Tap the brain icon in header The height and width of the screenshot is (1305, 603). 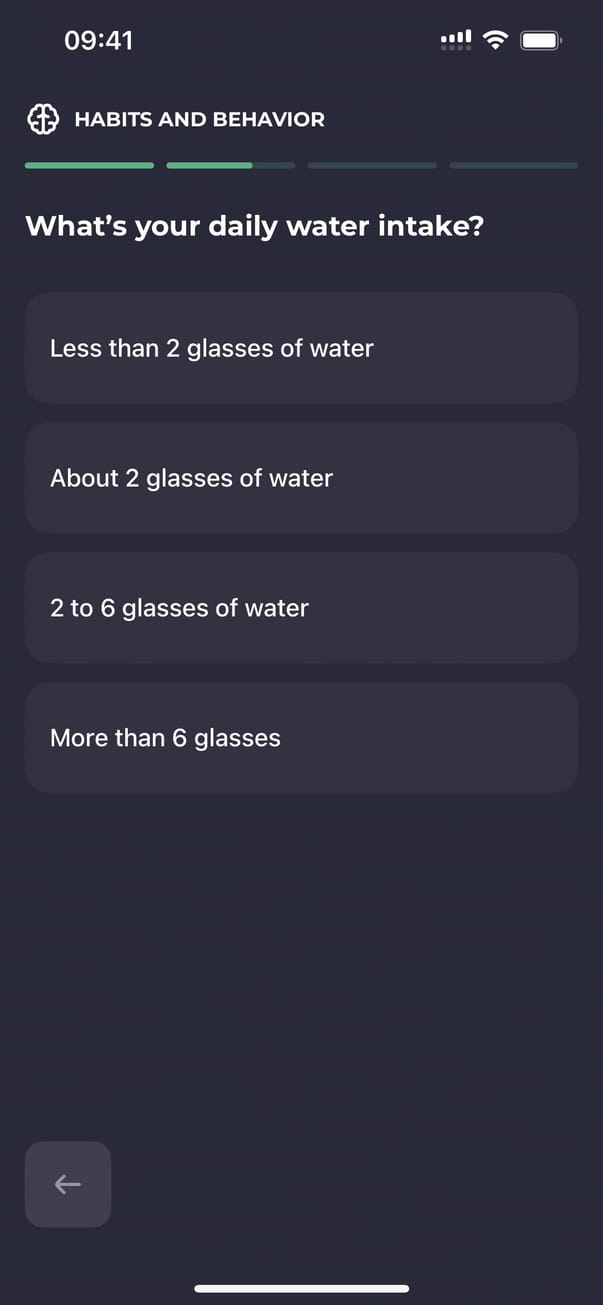pyautogui.click(x=43, y=120)
